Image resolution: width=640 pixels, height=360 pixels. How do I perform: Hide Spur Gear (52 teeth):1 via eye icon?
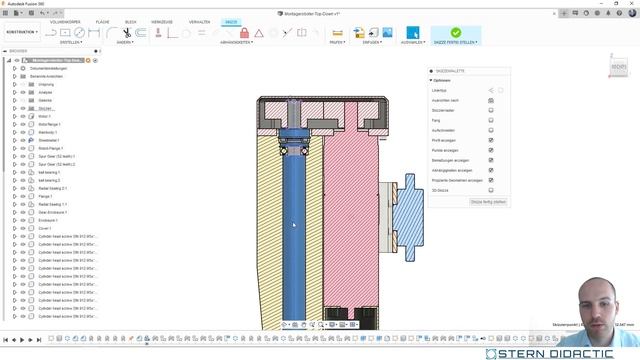[x=23, y=156]
